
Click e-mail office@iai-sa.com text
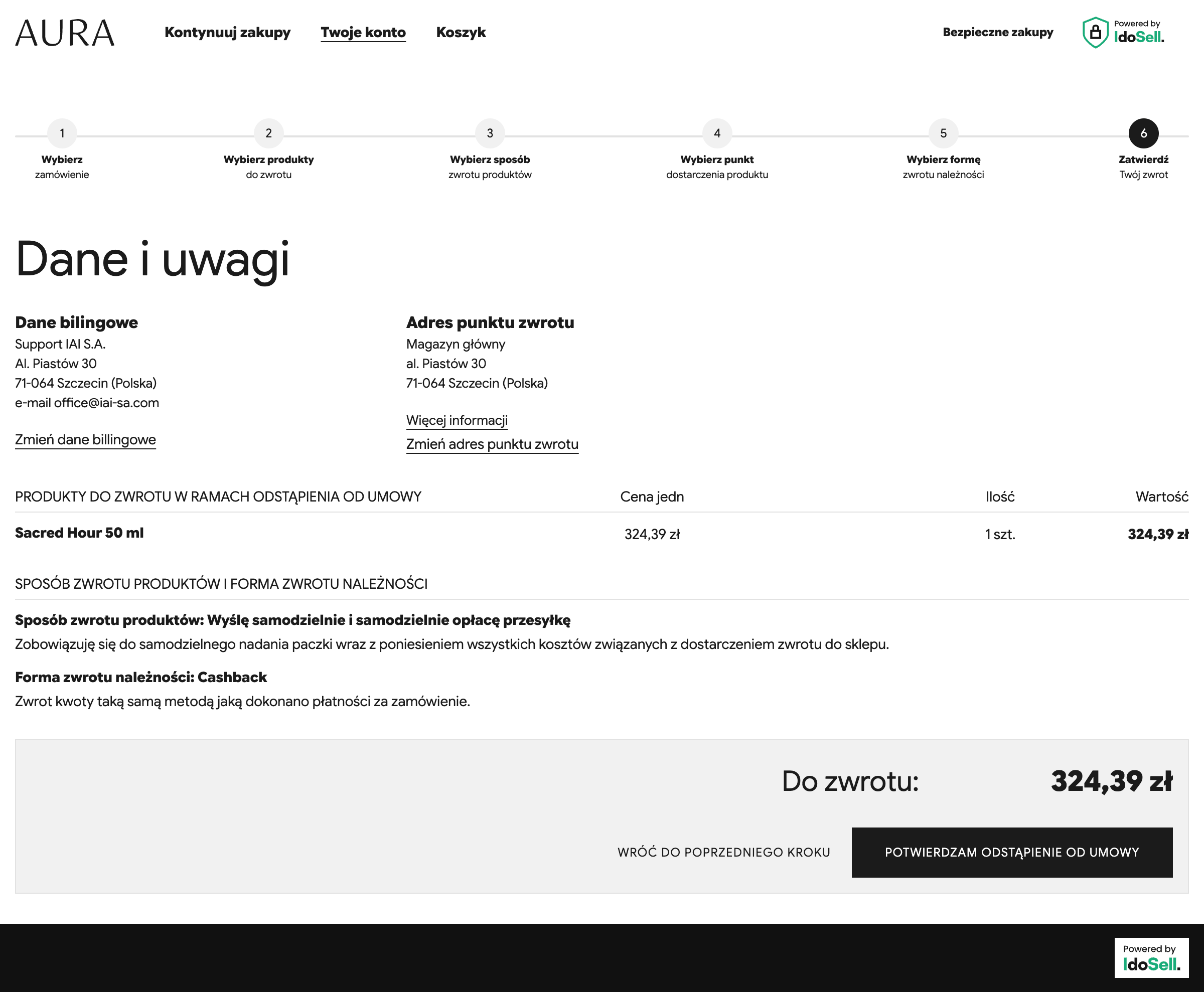(x=87, y=403)
